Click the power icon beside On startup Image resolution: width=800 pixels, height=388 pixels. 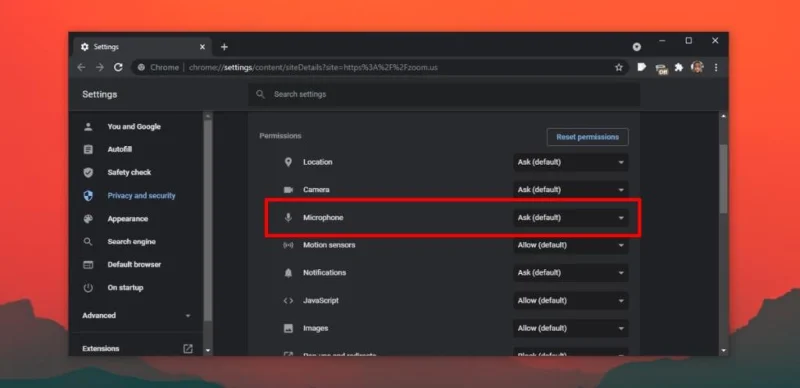pyautogui.click(x=88, y=287)
